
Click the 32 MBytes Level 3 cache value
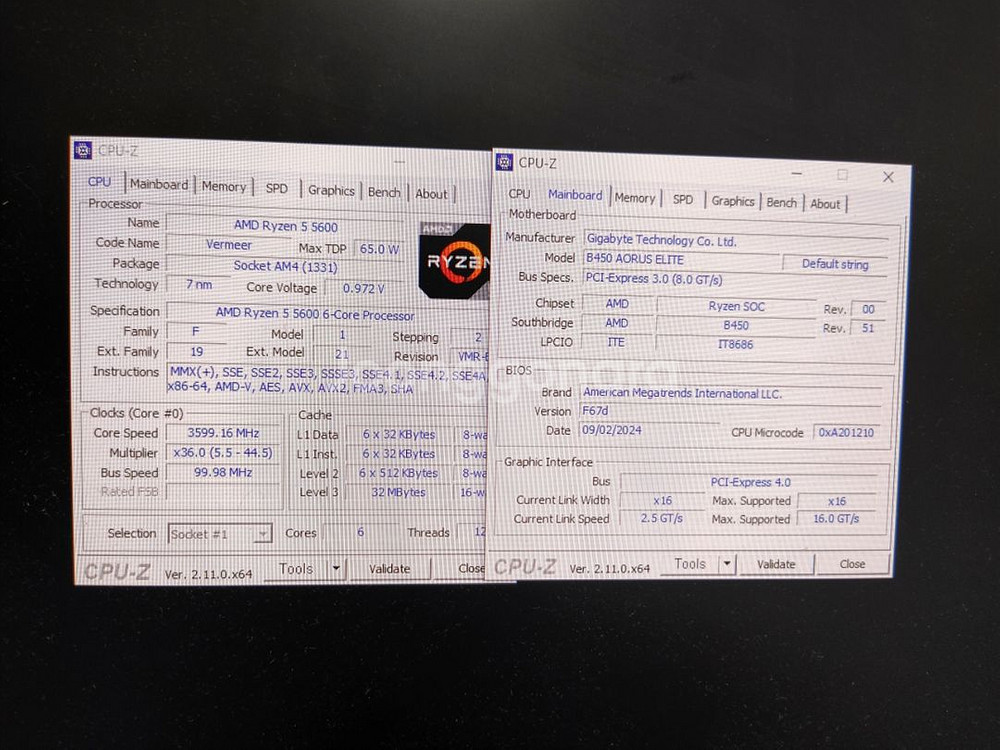(x=399, y=492)
